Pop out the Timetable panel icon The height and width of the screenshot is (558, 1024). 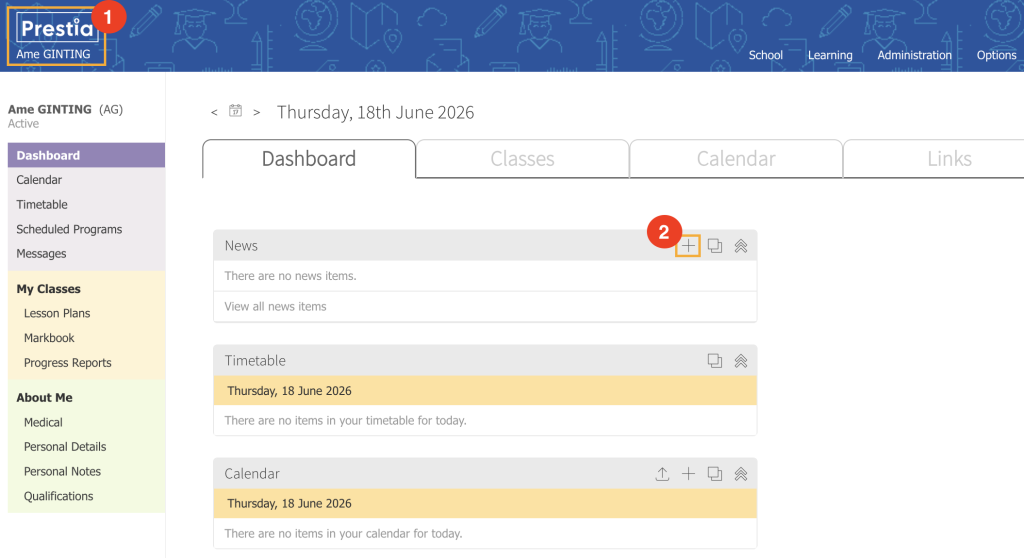point(714,361)
